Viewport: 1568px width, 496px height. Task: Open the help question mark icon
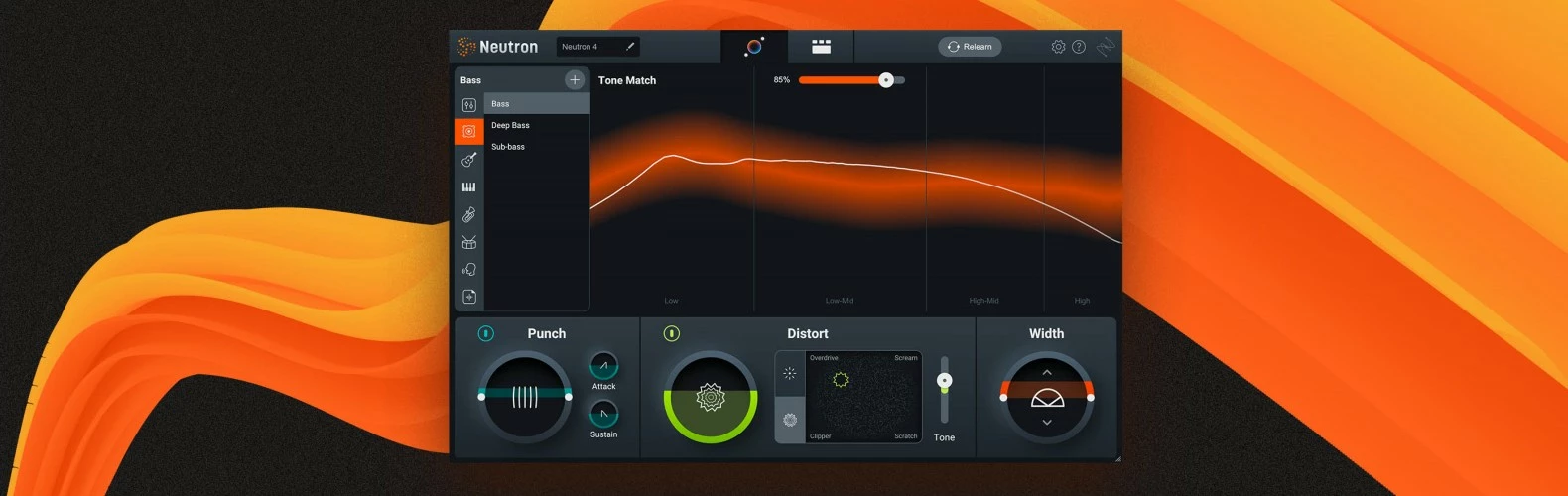pyautogui.click(x=1079, y=47)
